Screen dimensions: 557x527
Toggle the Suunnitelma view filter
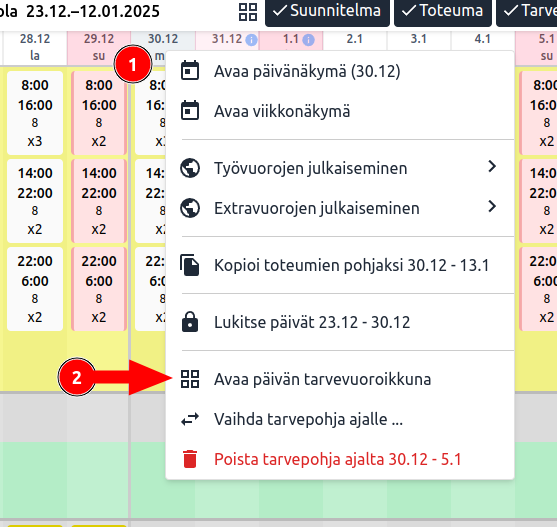pos(327,11)
